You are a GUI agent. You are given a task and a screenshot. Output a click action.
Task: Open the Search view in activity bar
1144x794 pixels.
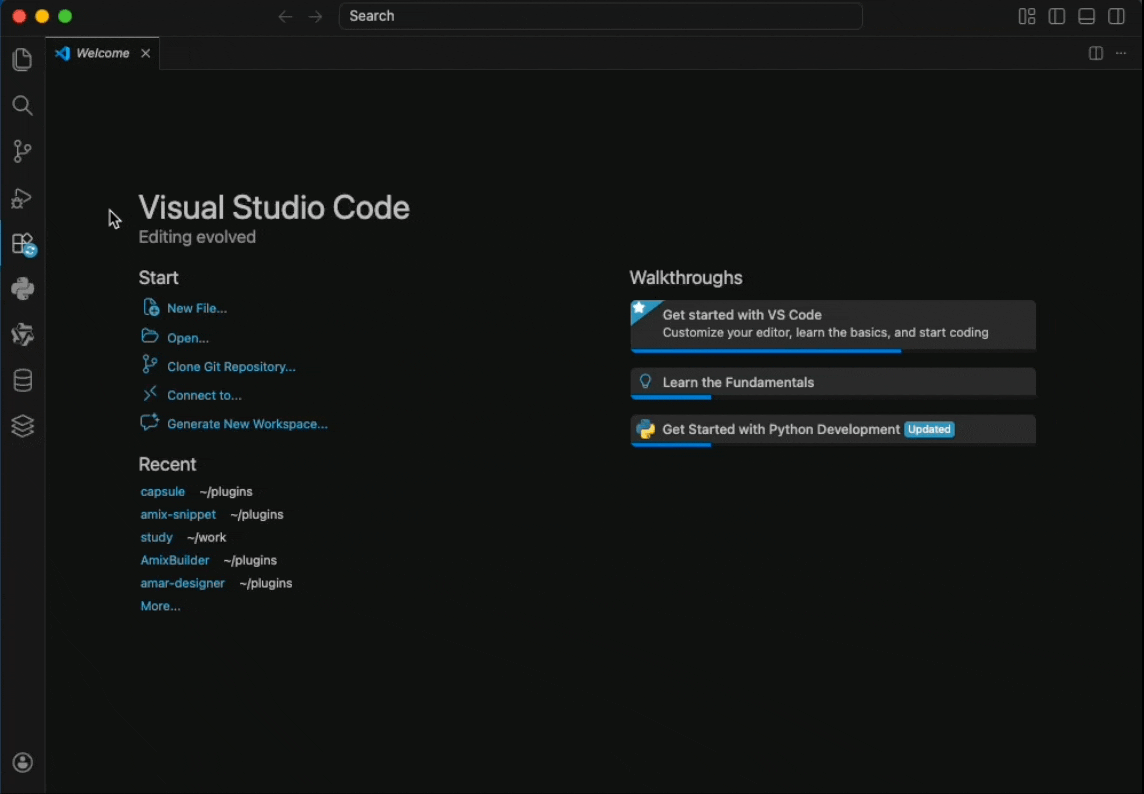coord(22,106)
